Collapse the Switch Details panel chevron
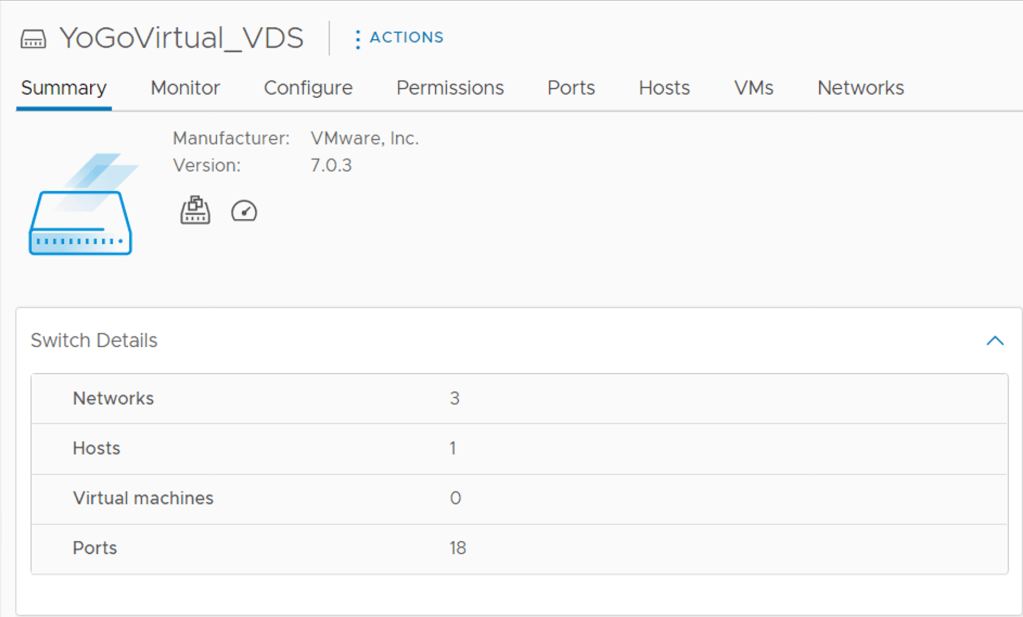The image size is (1023, 617). pos(994,341)
